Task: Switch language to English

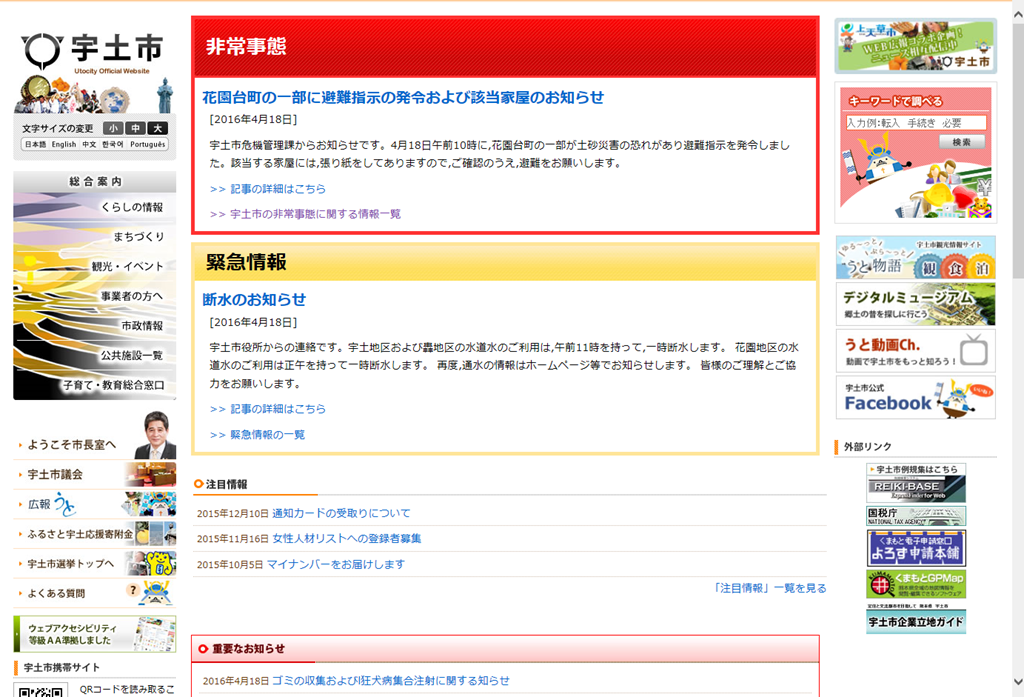Action: tap(64, 145)
